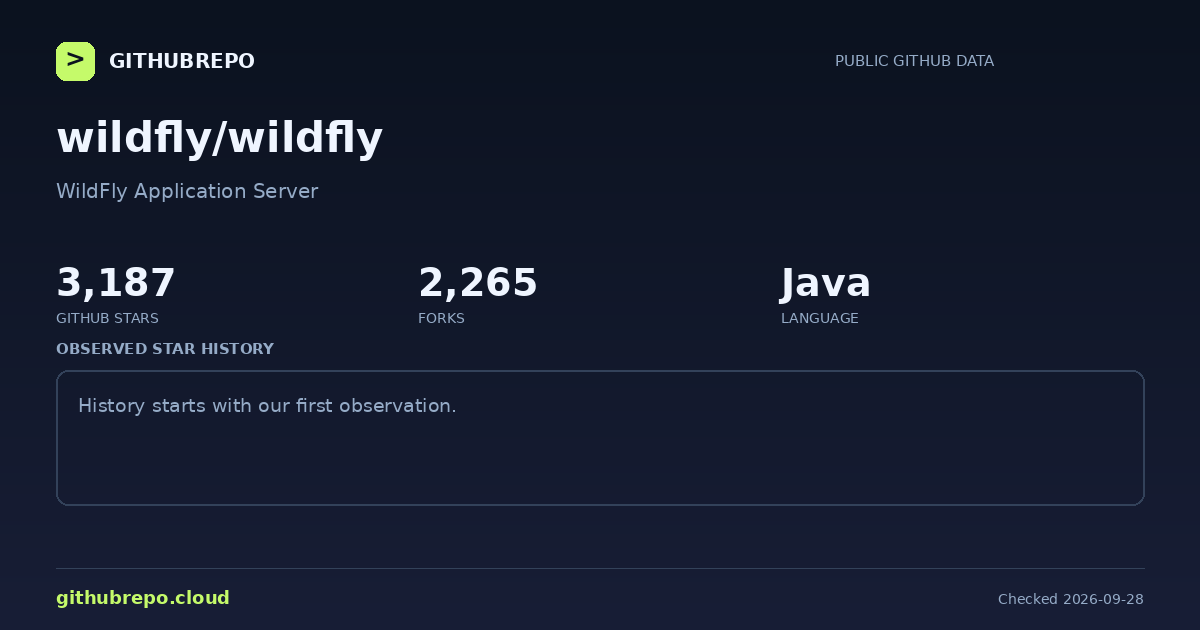Image resolution: width=1200 pixels, height=630 pixels.
Task: Click inside the star history panel
Action: coord(600,438)
